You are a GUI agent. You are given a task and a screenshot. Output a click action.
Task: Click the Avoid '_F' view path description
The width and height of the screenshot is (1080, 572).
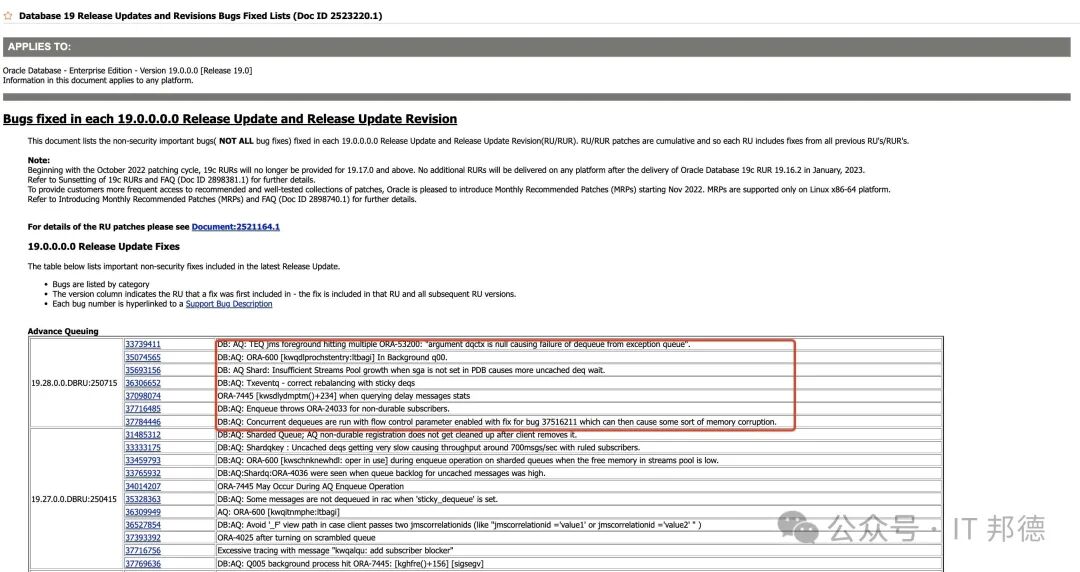click(x=459, y=525)
